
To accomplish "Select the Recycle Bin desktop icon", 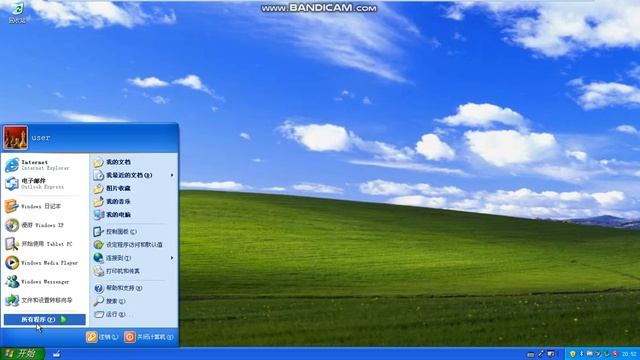I will tap(17, 12).
